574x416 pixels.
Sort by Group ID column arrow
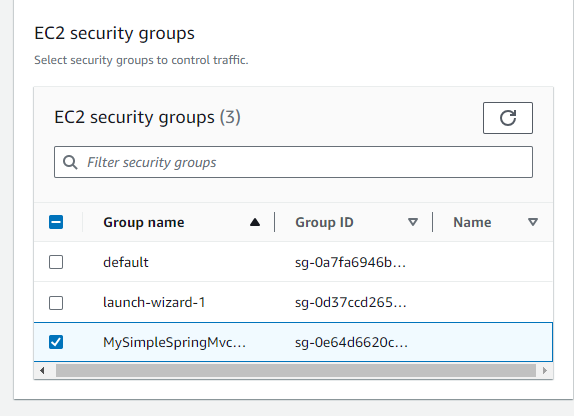pos(413,222)
